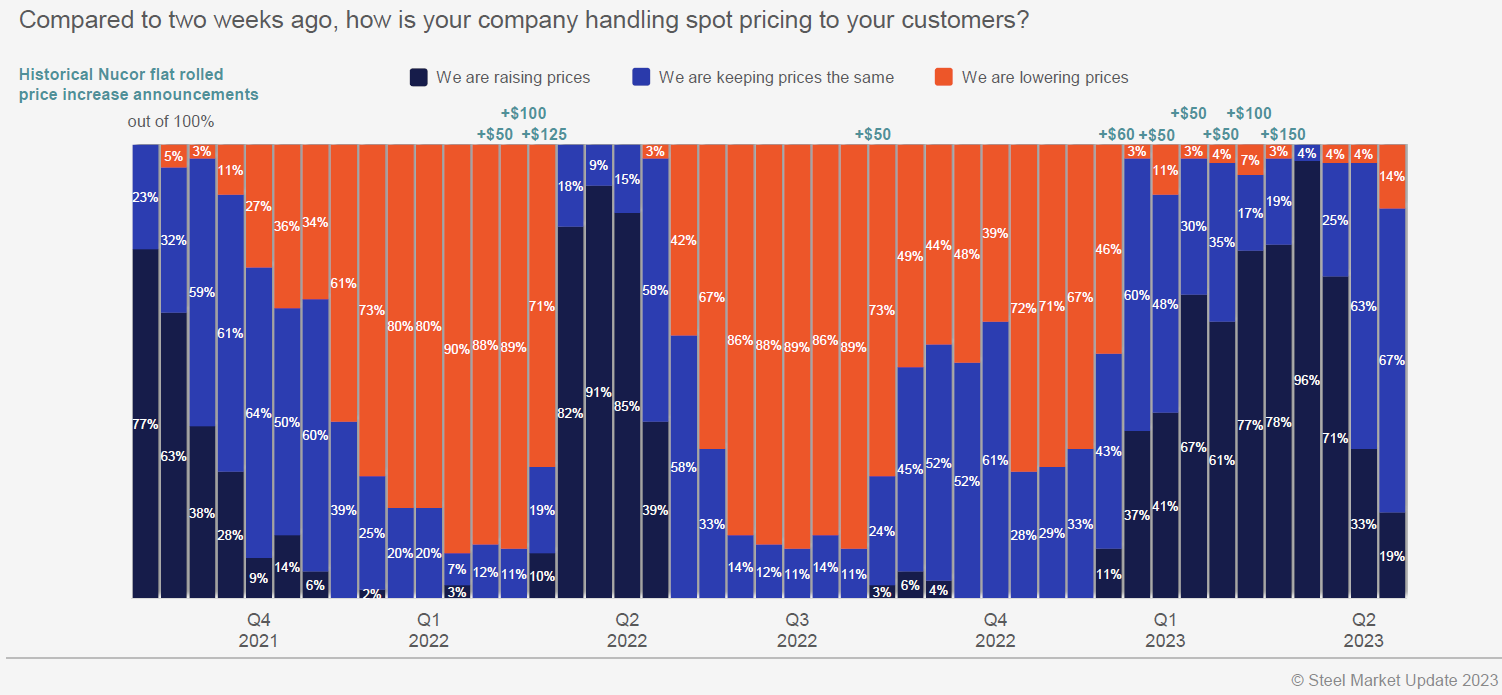Image resolution: width=1502 pixels, height=695 pixels.
Task: Toggle the 'We are keeping prices the same' label
Action: tap(776, 77)
